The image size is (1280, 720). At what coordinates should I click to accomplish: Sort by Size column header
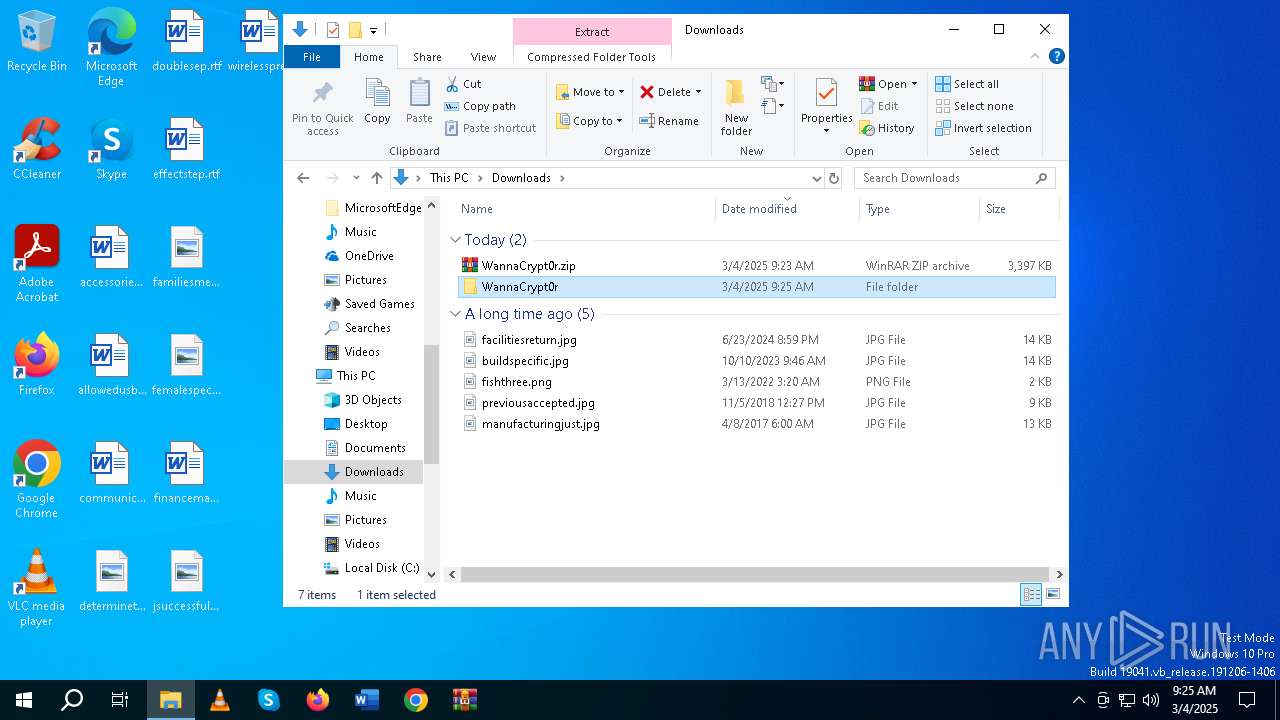point(1018,209)
